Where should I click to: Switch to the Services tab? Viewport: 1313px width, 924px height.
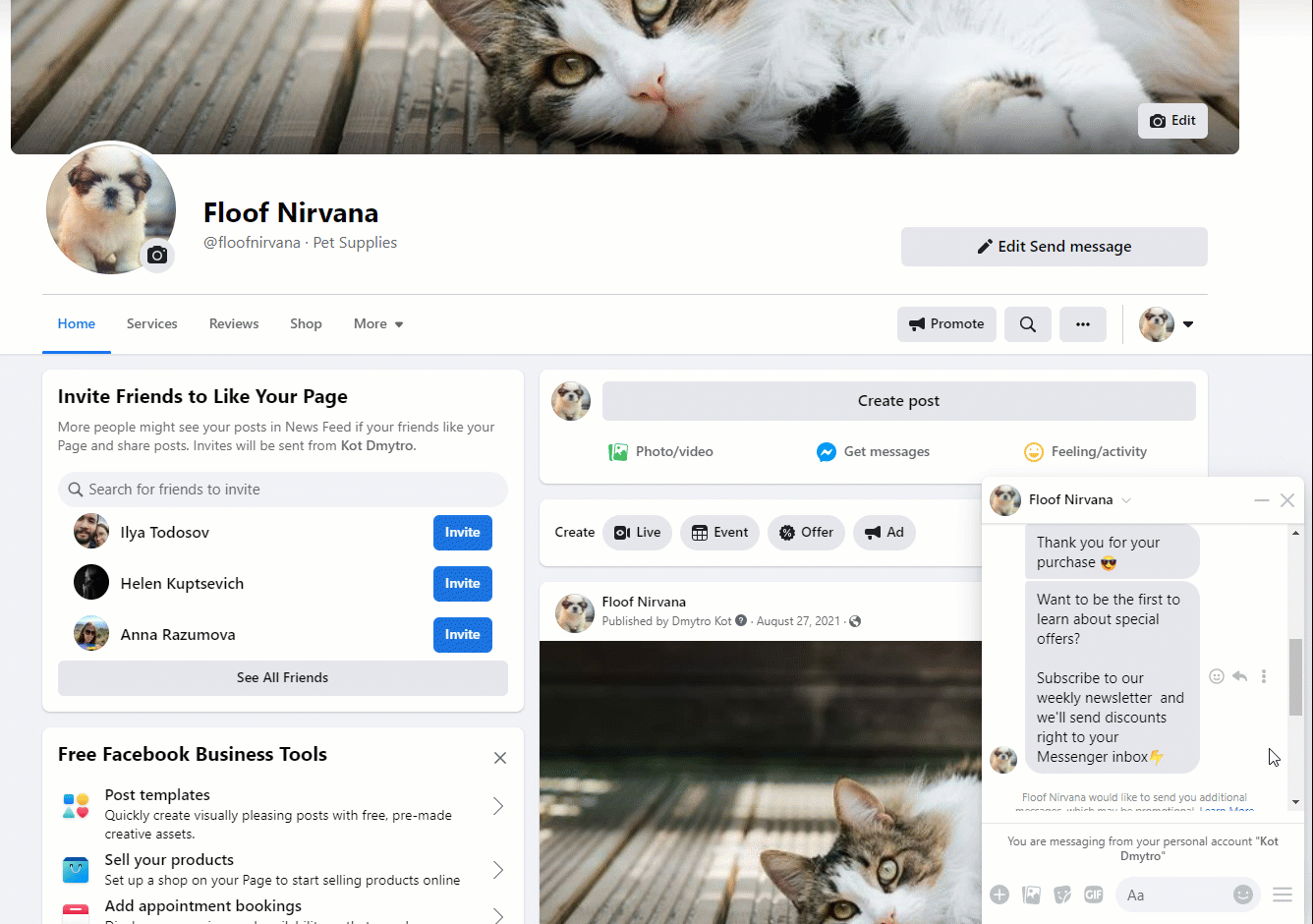point(152,324)
